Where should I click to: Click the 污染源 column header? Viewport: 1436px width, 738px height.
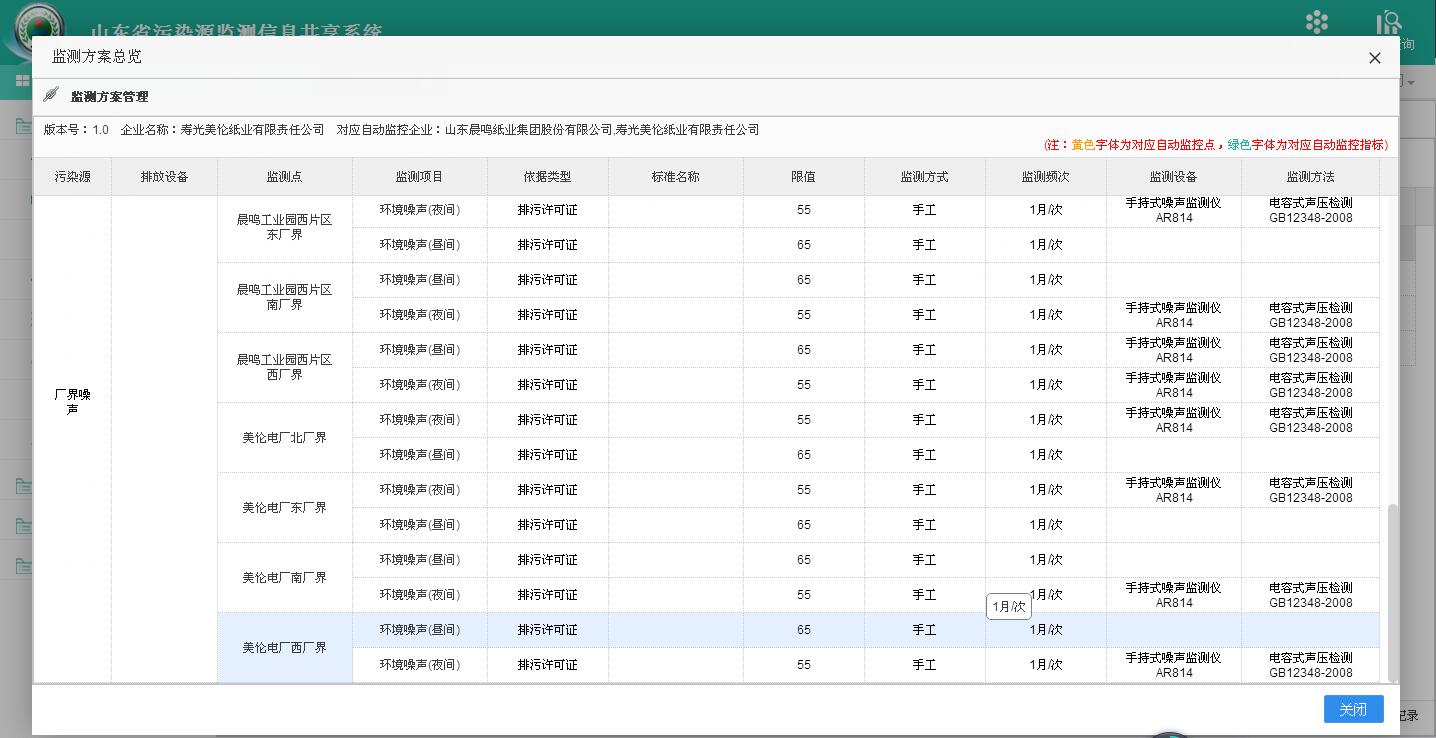click(71, 175)
